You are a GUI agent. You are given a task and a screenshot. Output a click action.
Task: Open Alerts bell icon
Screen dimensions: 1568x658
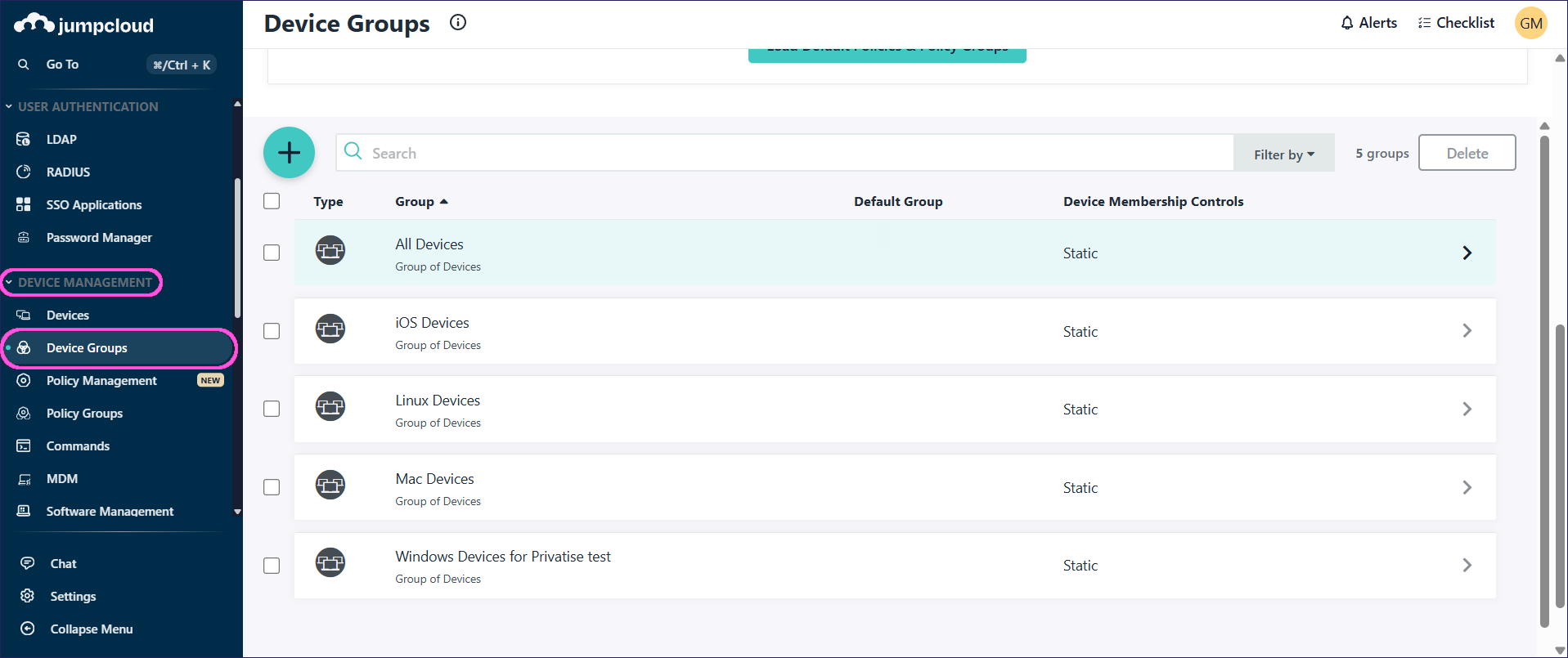[x=1346, y=23]
